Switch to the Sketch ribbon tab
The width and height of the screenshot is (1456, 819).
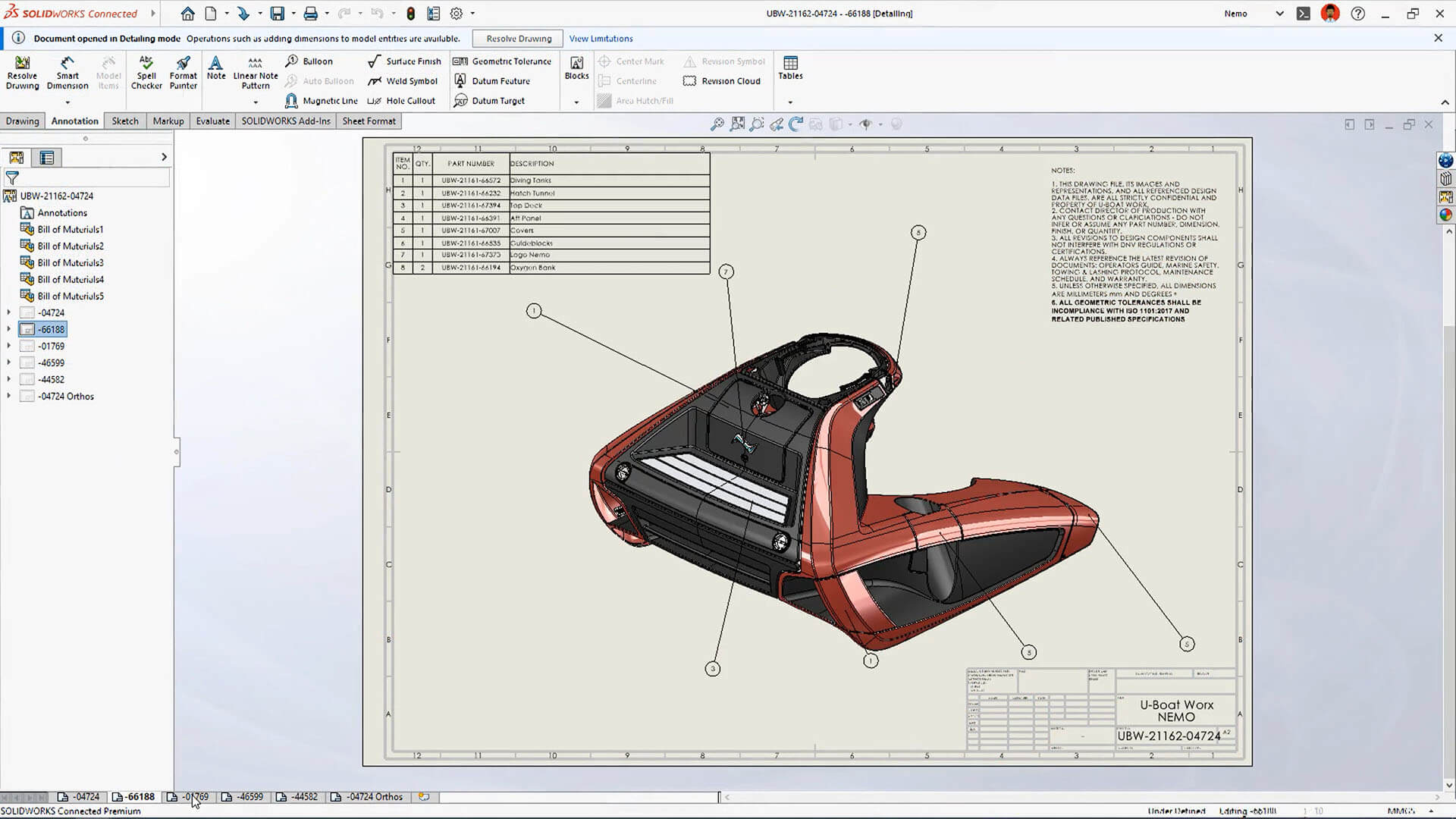click(x=125, y=121)
